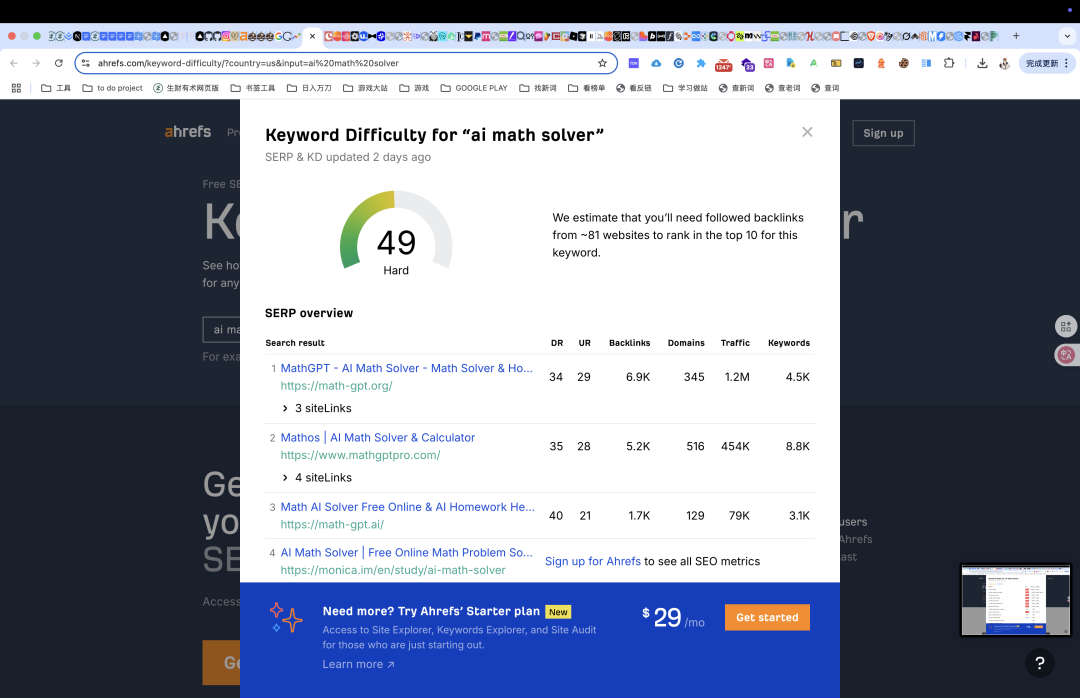Open the Mathos AI Math Solver & Calculator result
This screenshot has width=1080, height=698.
click(377, 438)
